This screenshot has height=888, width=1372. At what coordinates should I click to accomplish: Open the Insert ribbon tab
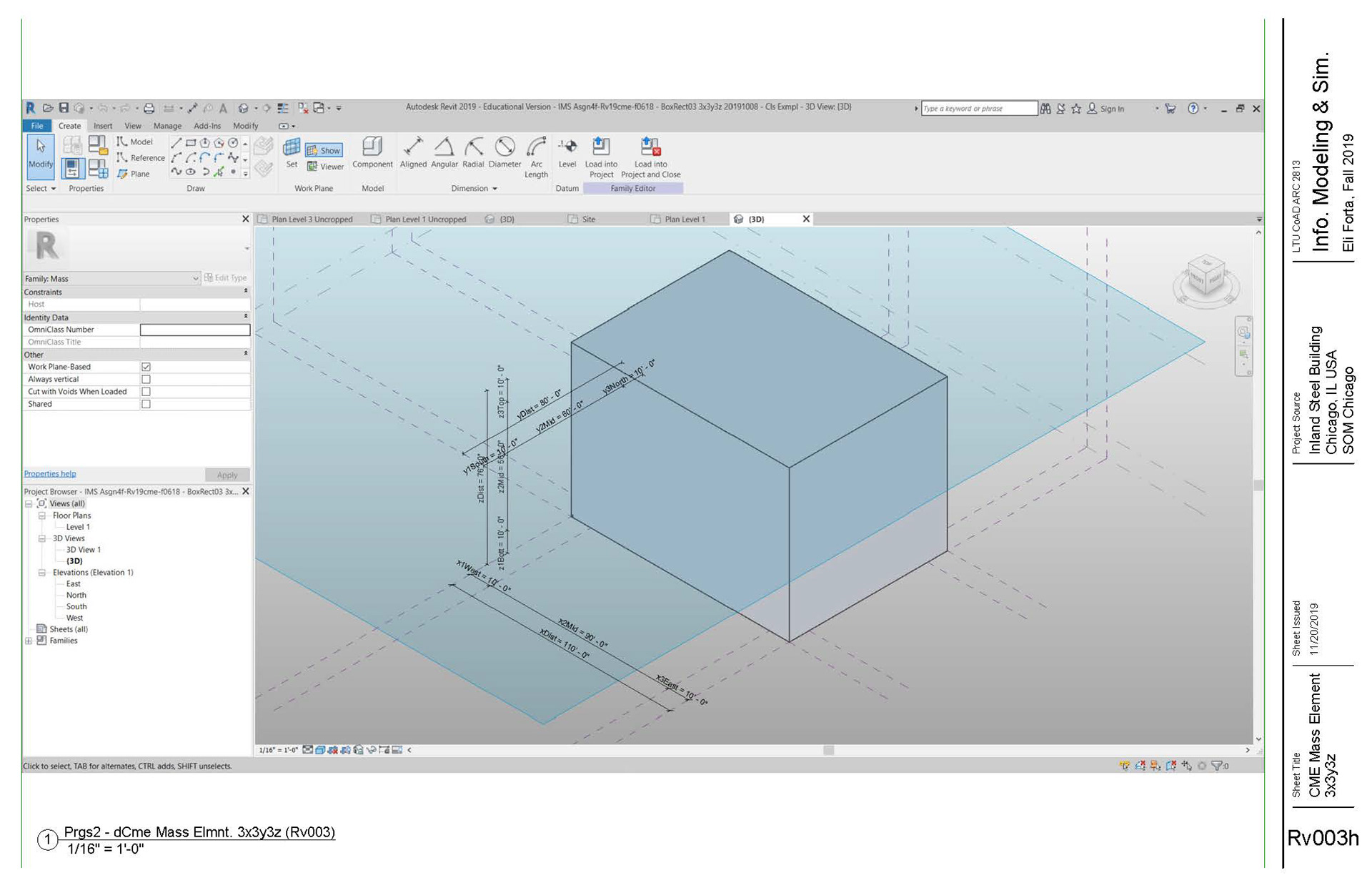click(x=102, y=126)
